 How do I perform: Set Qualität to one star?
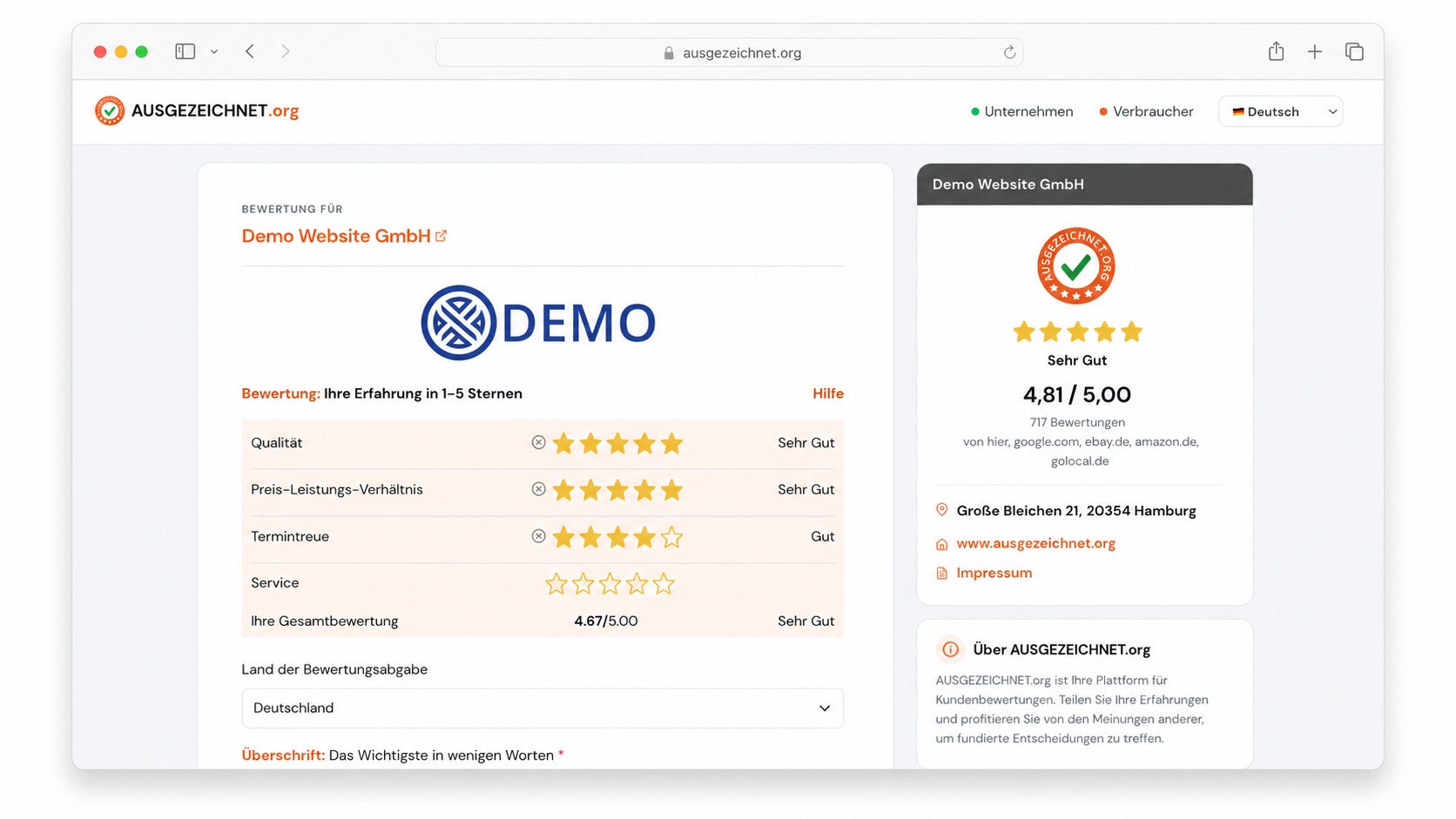coord(563,443)
